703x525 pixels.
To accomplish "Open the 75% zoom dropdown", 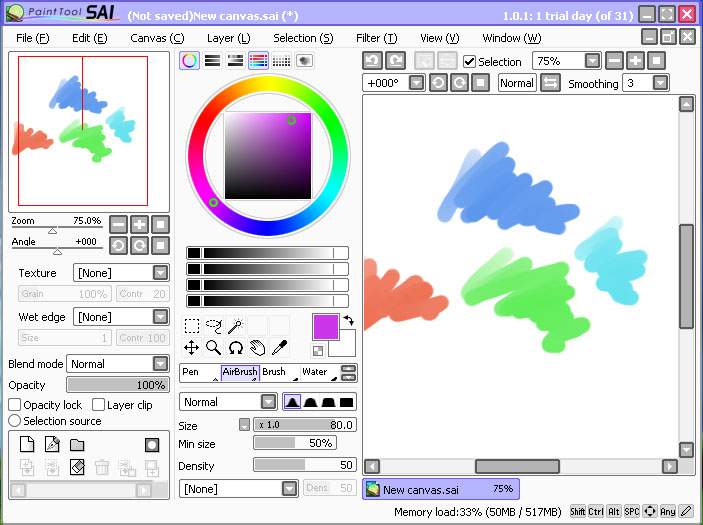I will click(x=592, y=61).
